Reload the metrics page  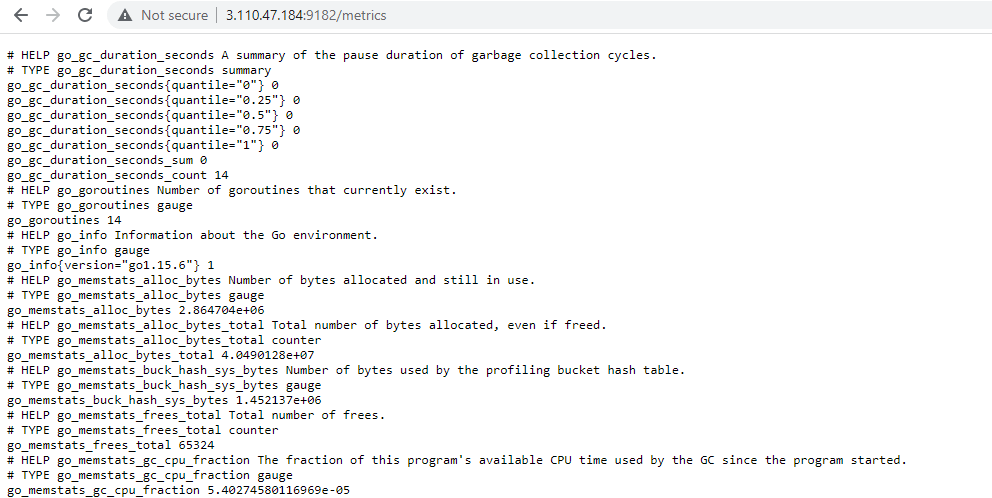point(85,15)
